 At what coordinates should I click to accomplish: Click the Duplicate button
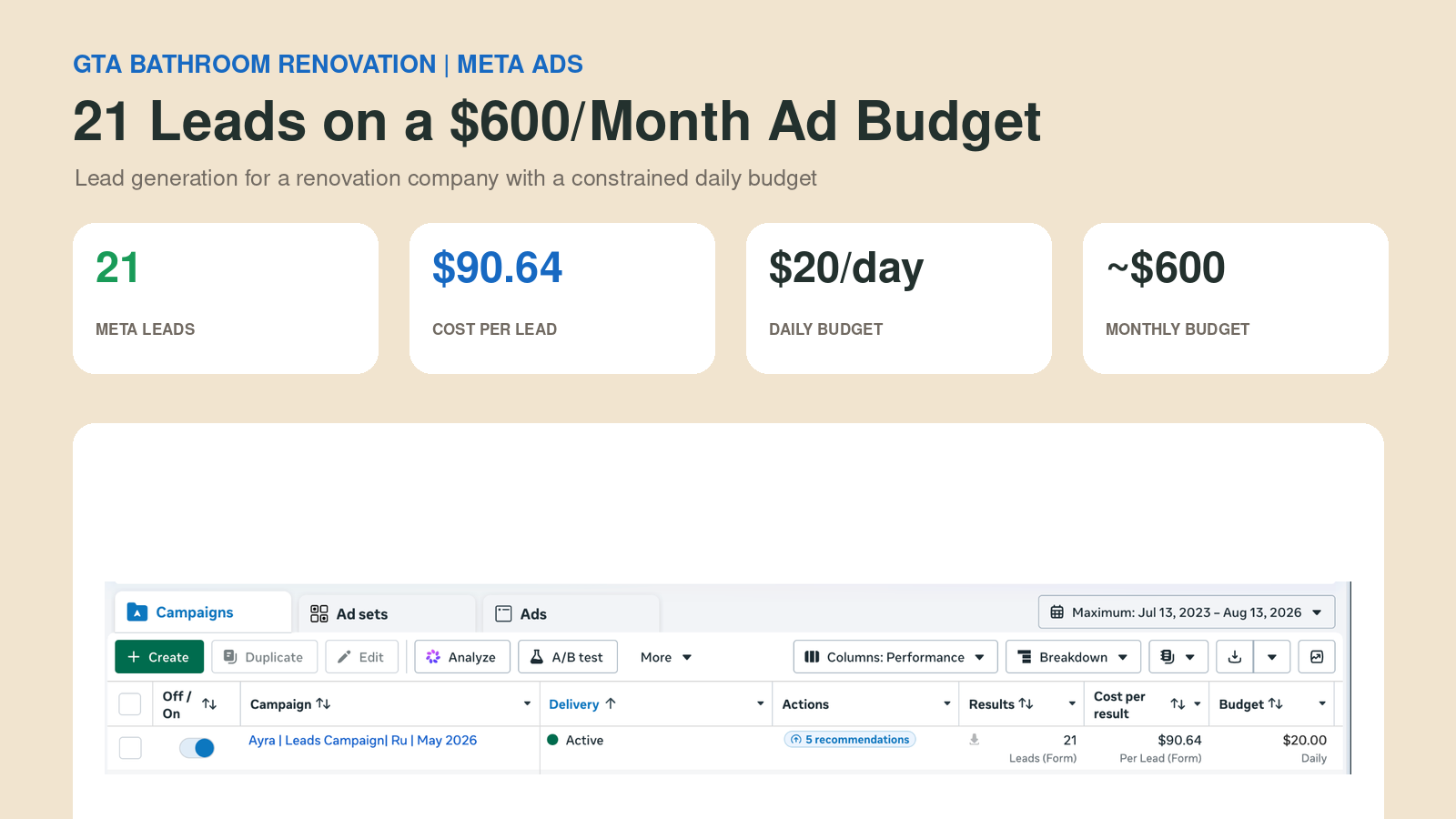[x=264, y=657]
